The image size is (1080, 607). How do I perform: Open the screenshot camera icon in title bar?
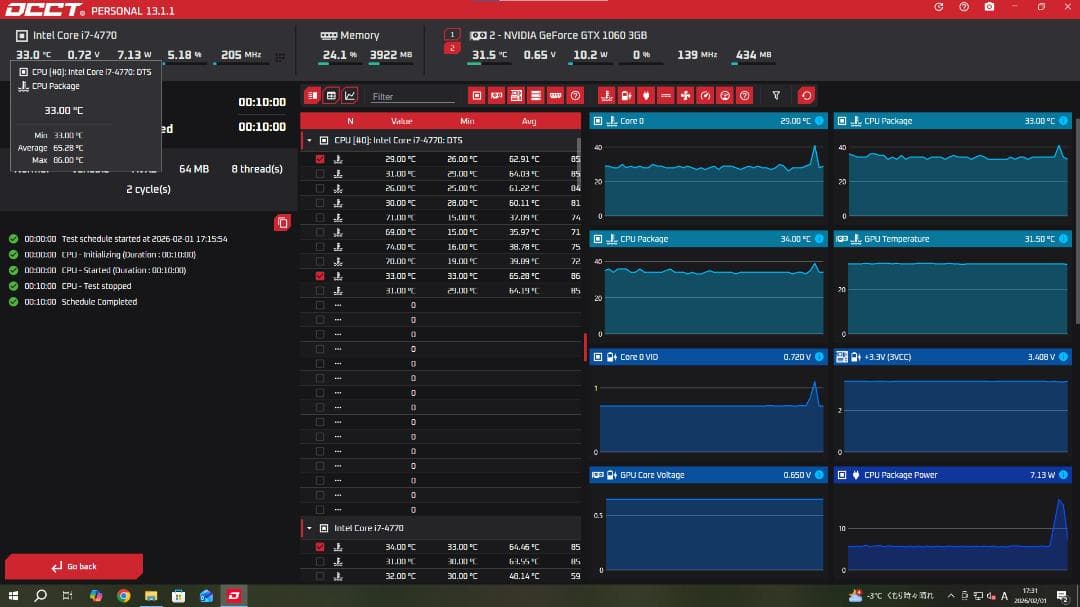pyautogui.click(x=989, y=7)
